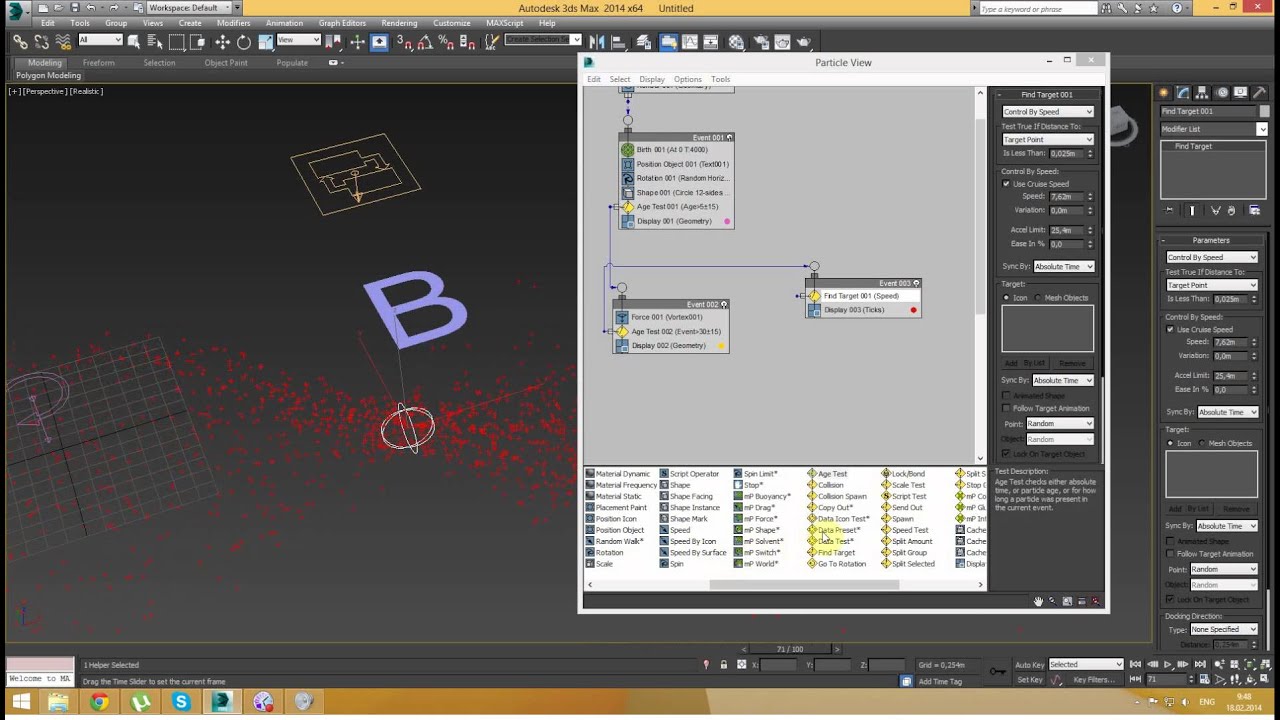Open the Utilities hammer panel tab

point(1260,93)
